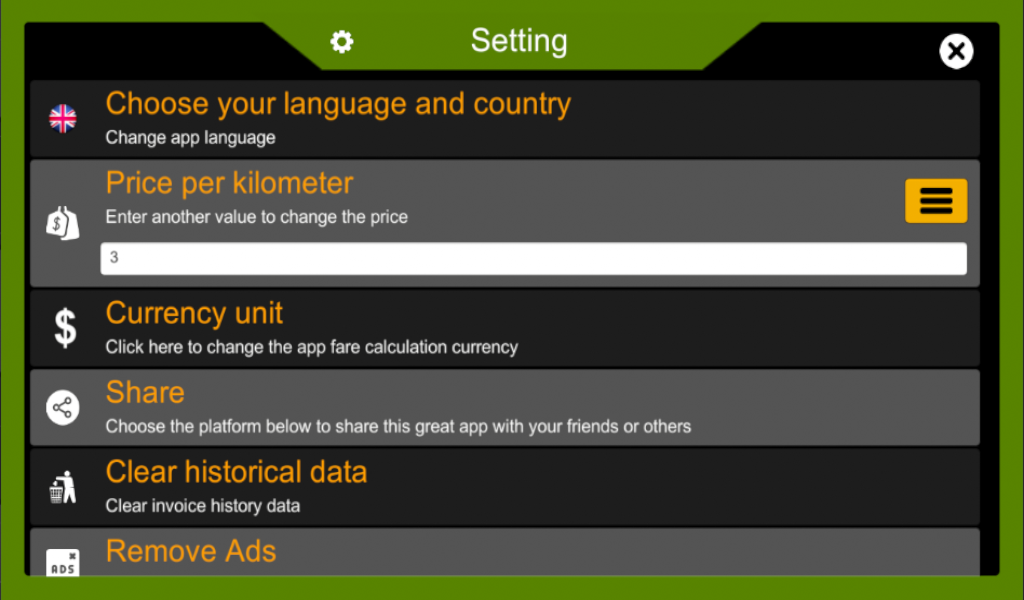Open the orange hamburger menu button
Image resolution: width=1024 pixels, height=600 pixels.
(936, 200)
